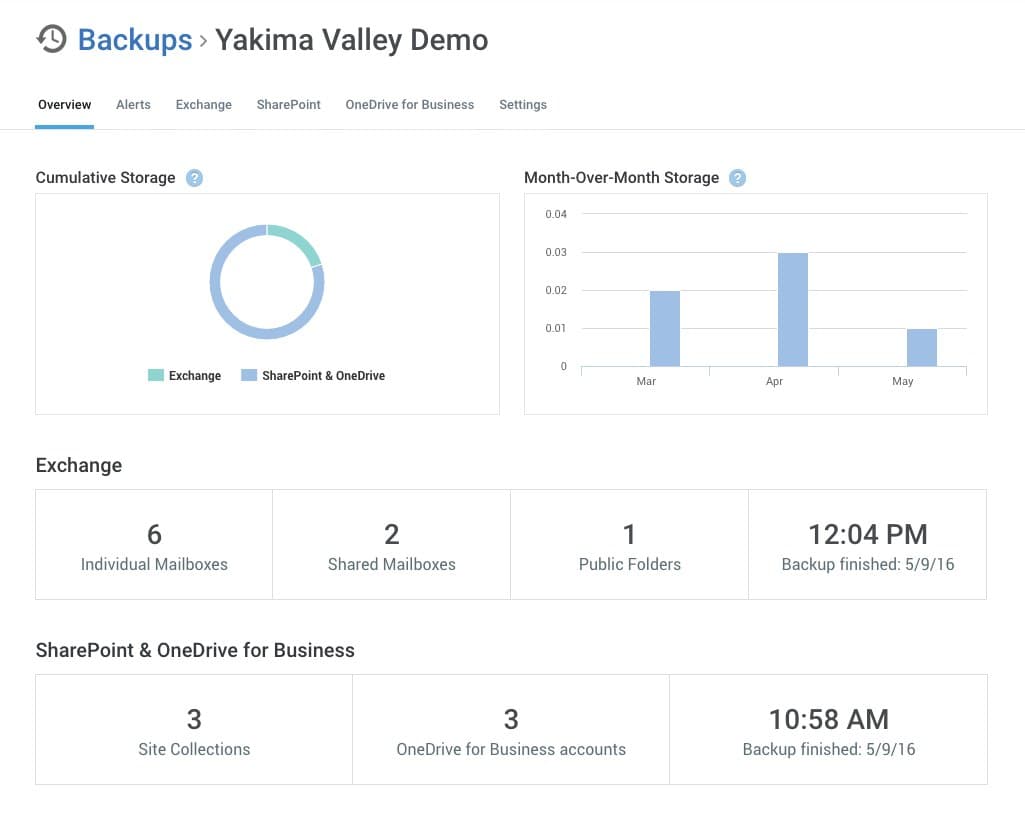Click the Yakima Valley Demo breadcrumb title
This screenshot has width=1025, height=819.
(x=352, y=40)
